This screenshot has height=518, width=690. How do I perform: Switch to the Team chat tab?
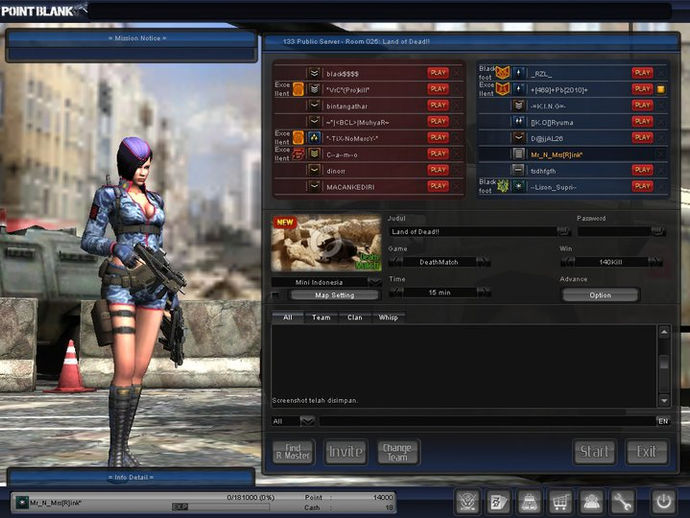click(x=321, y=317)
